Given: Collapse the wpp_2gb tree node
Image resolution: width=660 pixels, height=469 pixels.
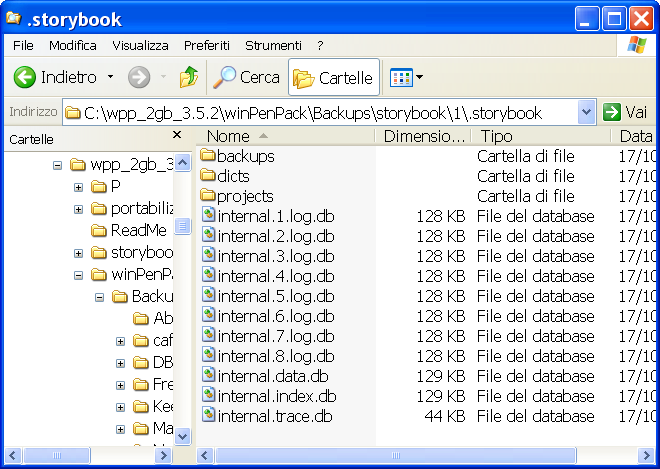Looking at the screenshot, I should [58, 165].
